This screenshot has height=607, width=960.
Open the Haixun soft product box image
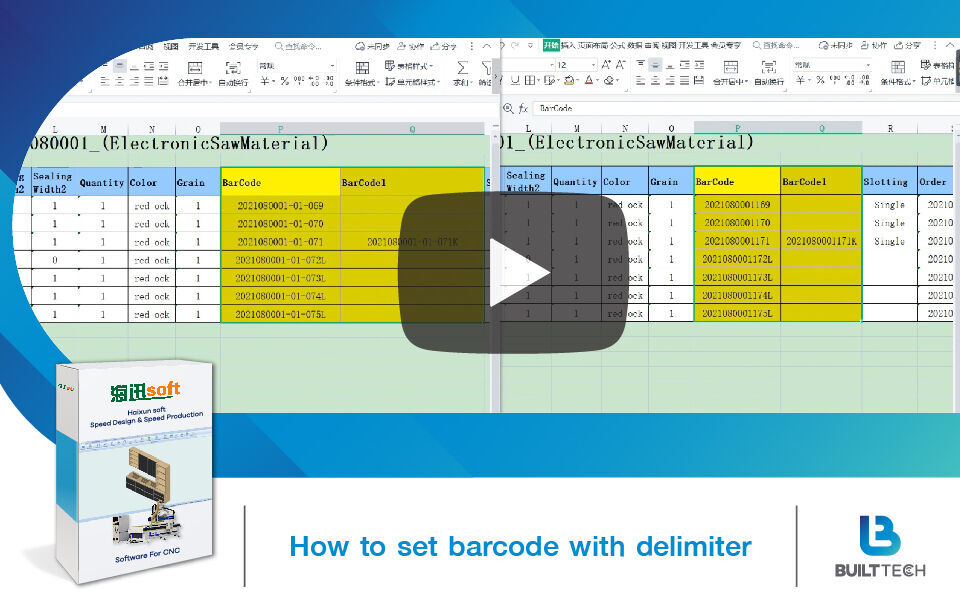[135, 472]
